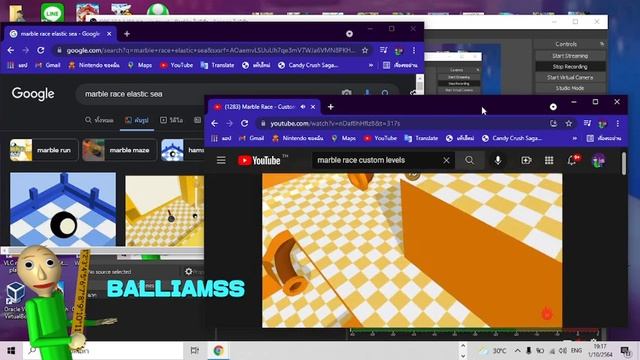Switch to Videos tab on Google

(x=171, y=120)
